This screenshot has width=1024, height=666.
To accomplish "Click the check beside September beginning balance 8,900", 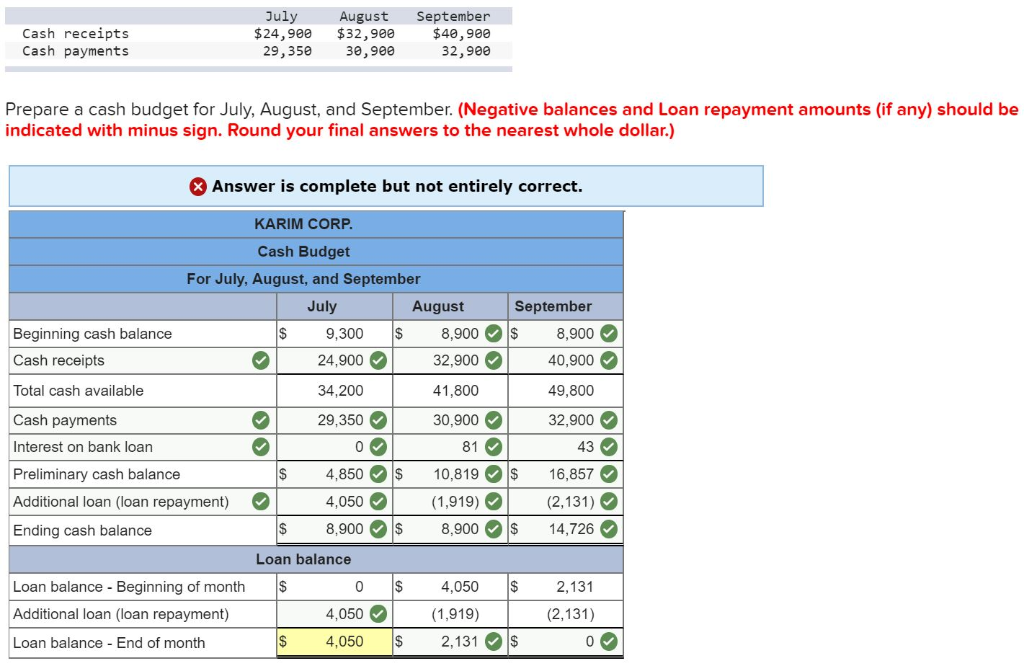I will tap(609, 334).
